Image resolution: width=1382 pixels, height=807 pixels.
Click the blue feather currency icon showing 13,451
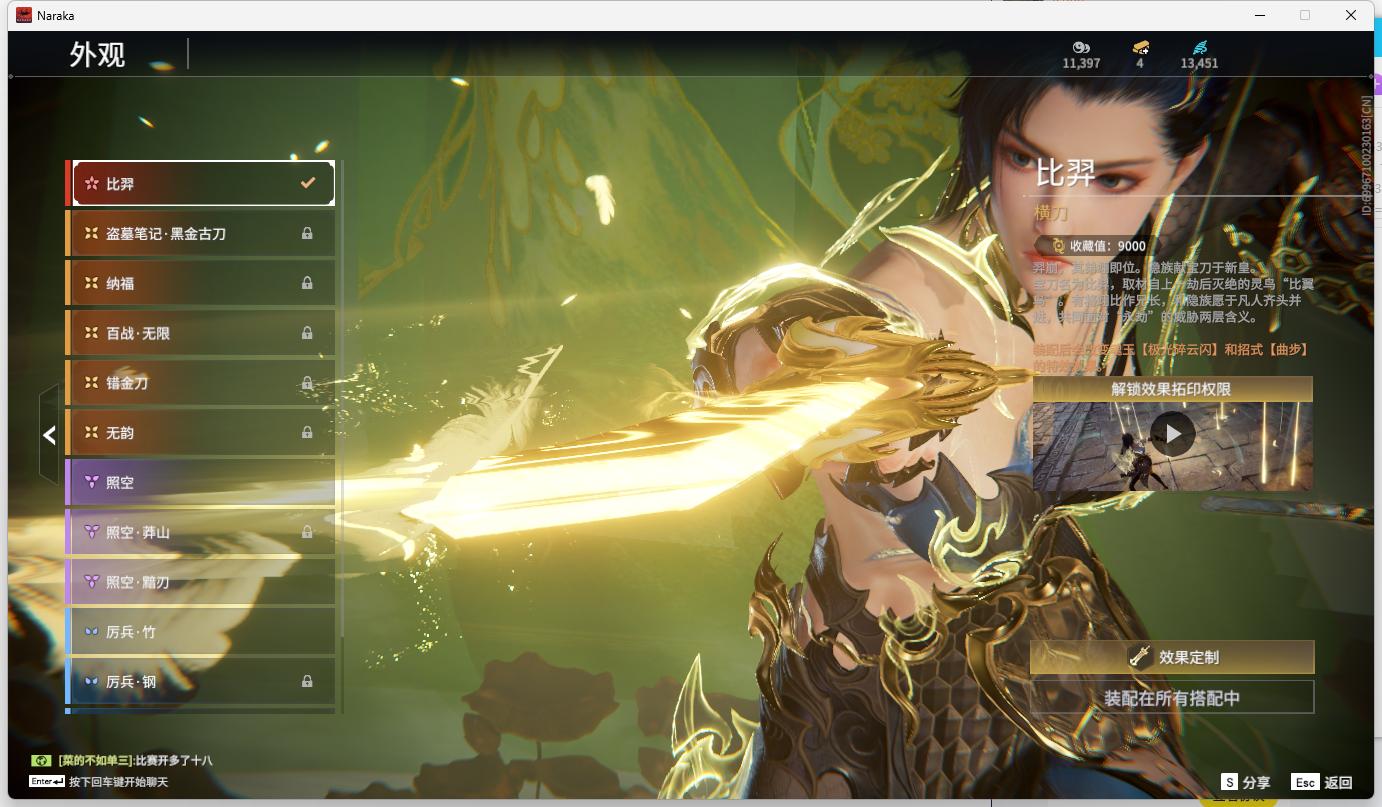[x=1200, y=47]
